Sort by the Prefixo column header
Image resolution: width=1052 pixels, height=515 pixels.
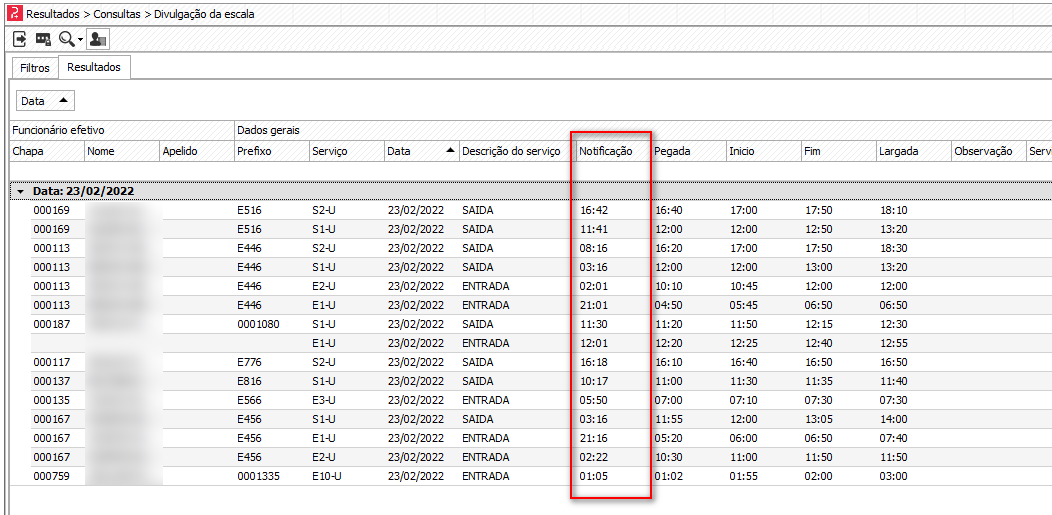click(272, 152)
